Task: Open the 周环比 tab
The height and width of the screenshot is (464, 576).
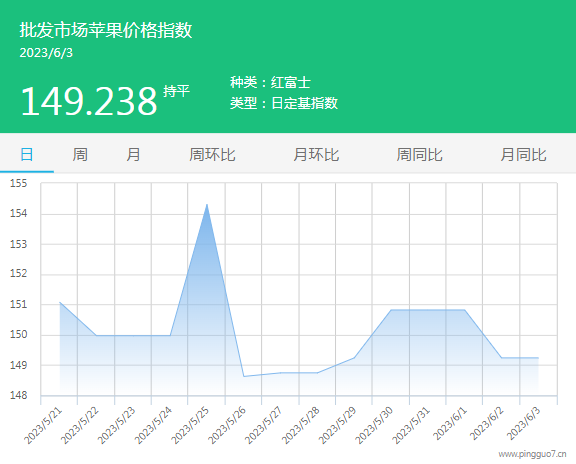Action: [x=212, y=155]
